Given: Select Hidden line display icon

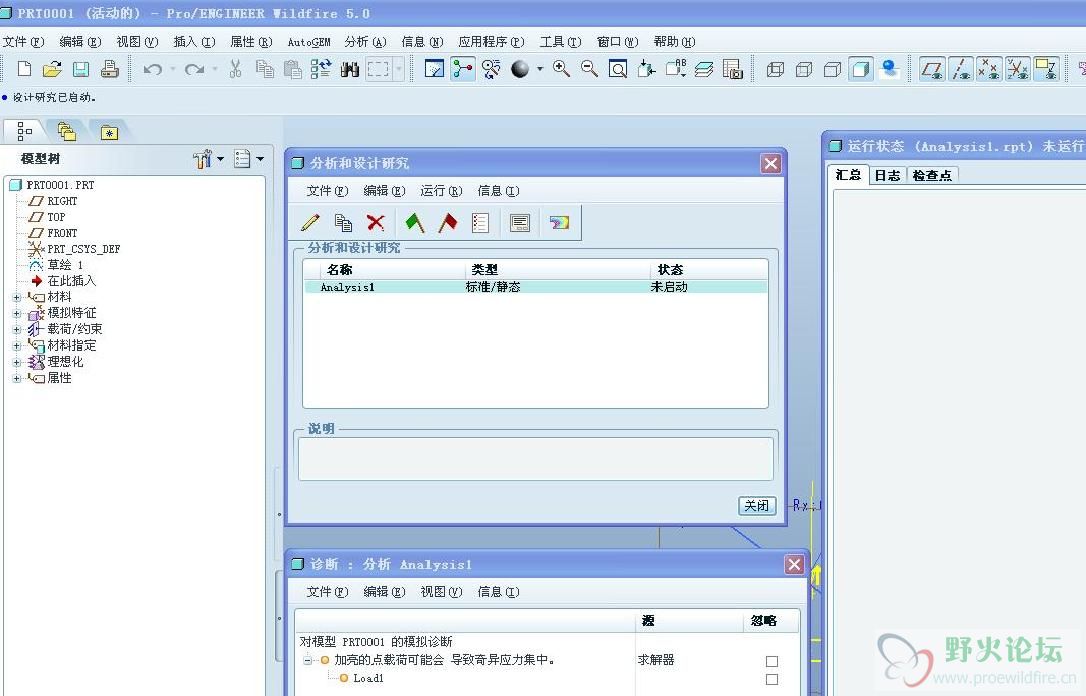Looking at the screenshot, I should tap(804, 69).
